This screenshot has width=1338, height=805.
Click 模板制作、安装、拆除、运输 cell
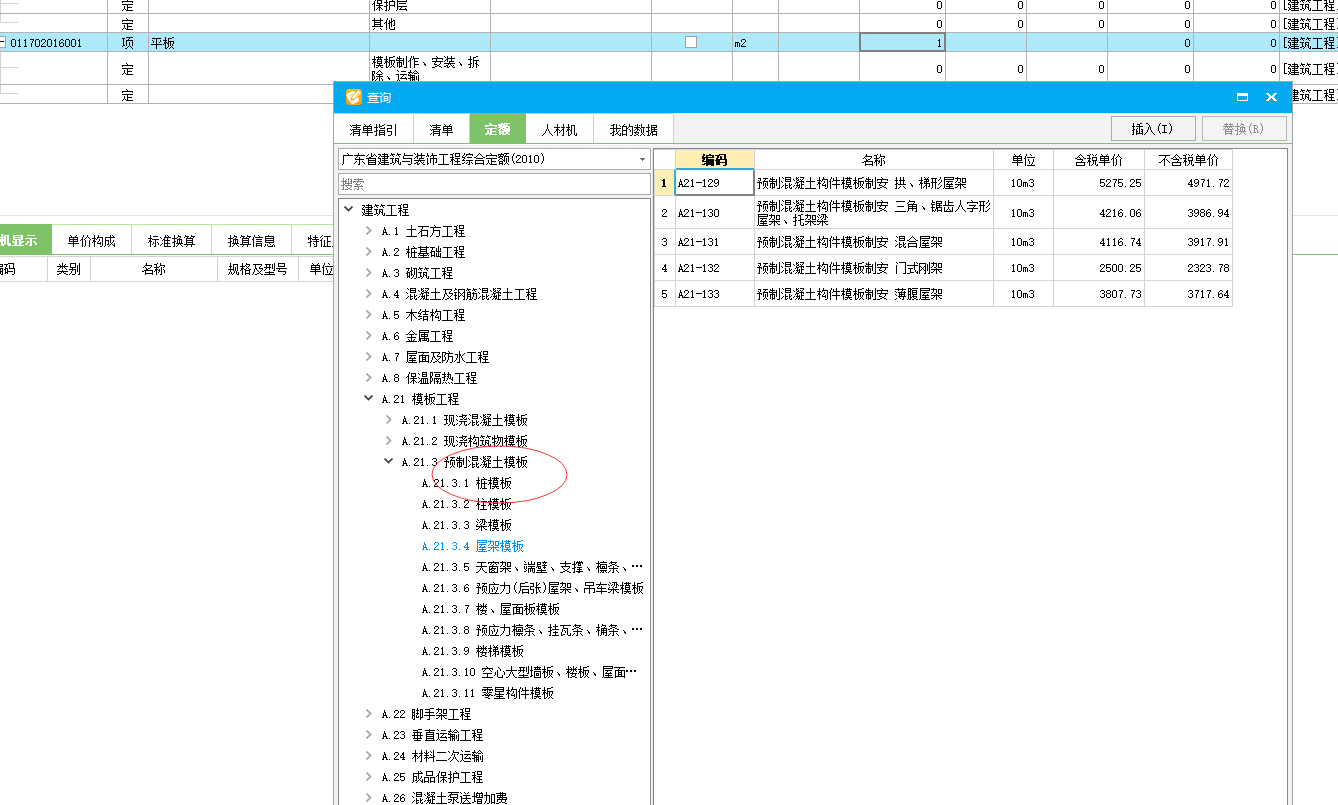tap(430, 69)
